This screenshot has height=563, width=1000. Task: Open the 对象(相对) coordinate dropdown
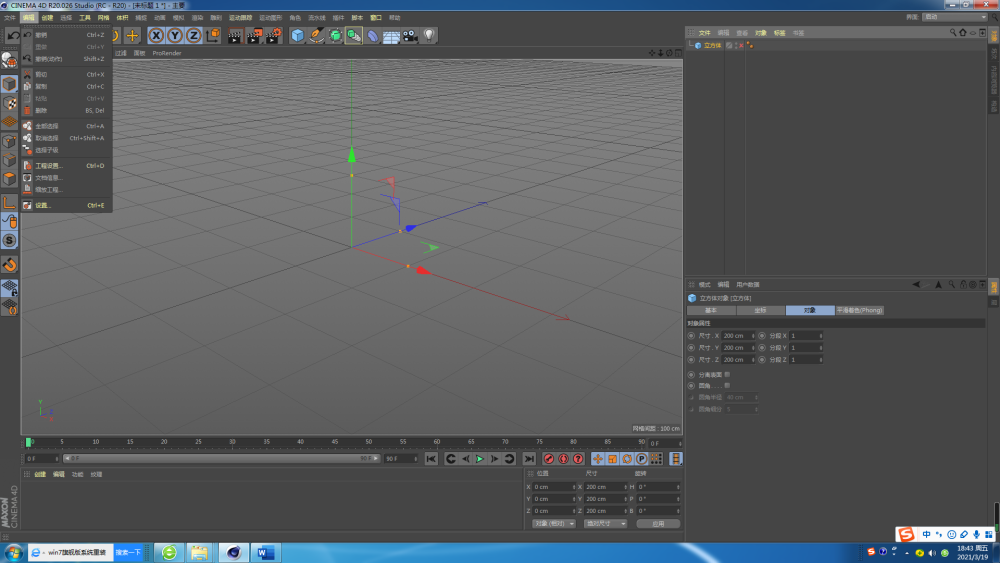(554, 523)
